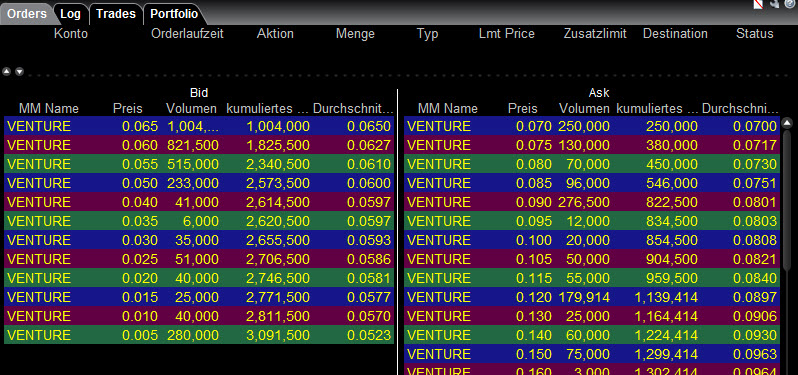
Task: Select ask price 0.115
Action: click(534, 278)
